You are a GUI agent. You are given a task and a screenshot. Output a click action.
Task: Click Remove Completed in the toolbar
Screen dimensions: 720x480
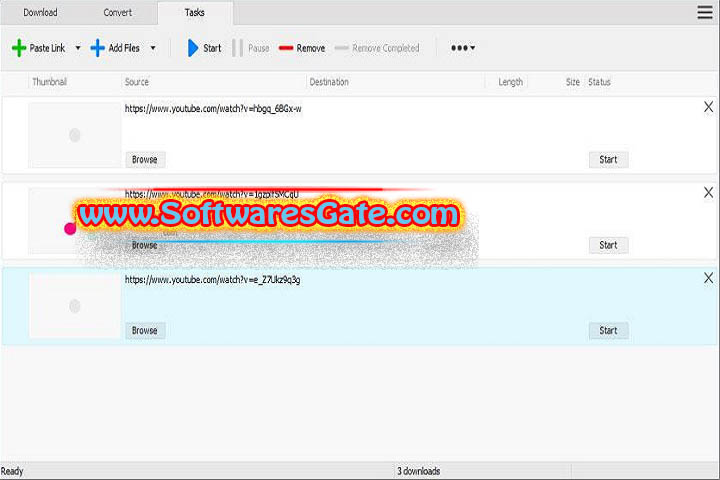tap(377, 48)
